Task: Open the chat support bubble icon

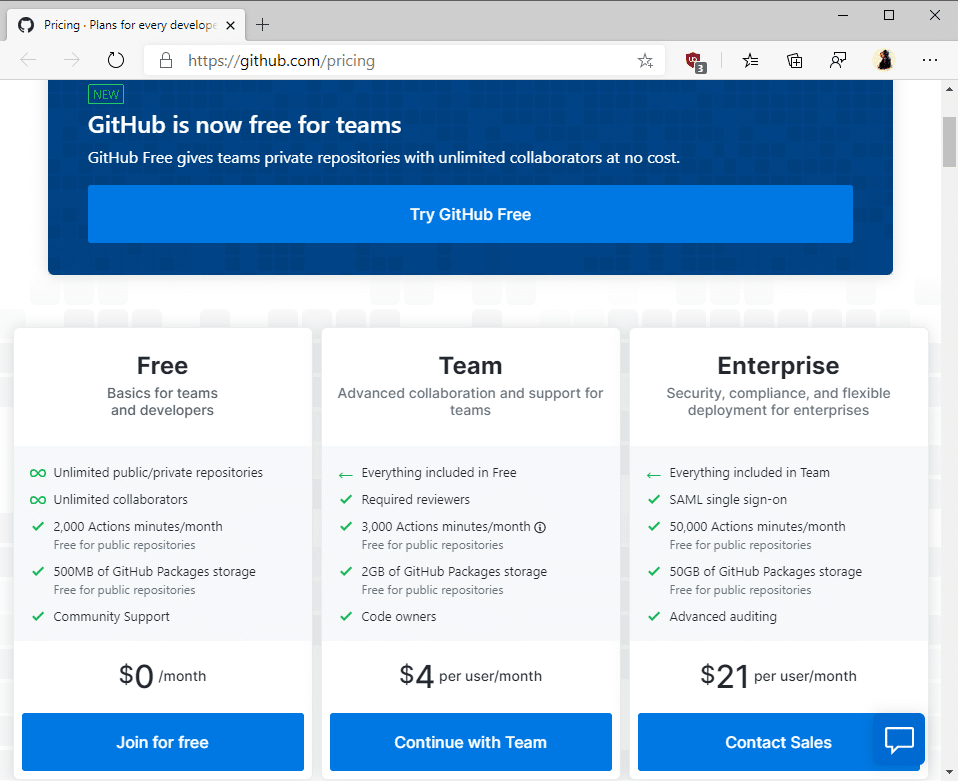Action: pos(899,739)
